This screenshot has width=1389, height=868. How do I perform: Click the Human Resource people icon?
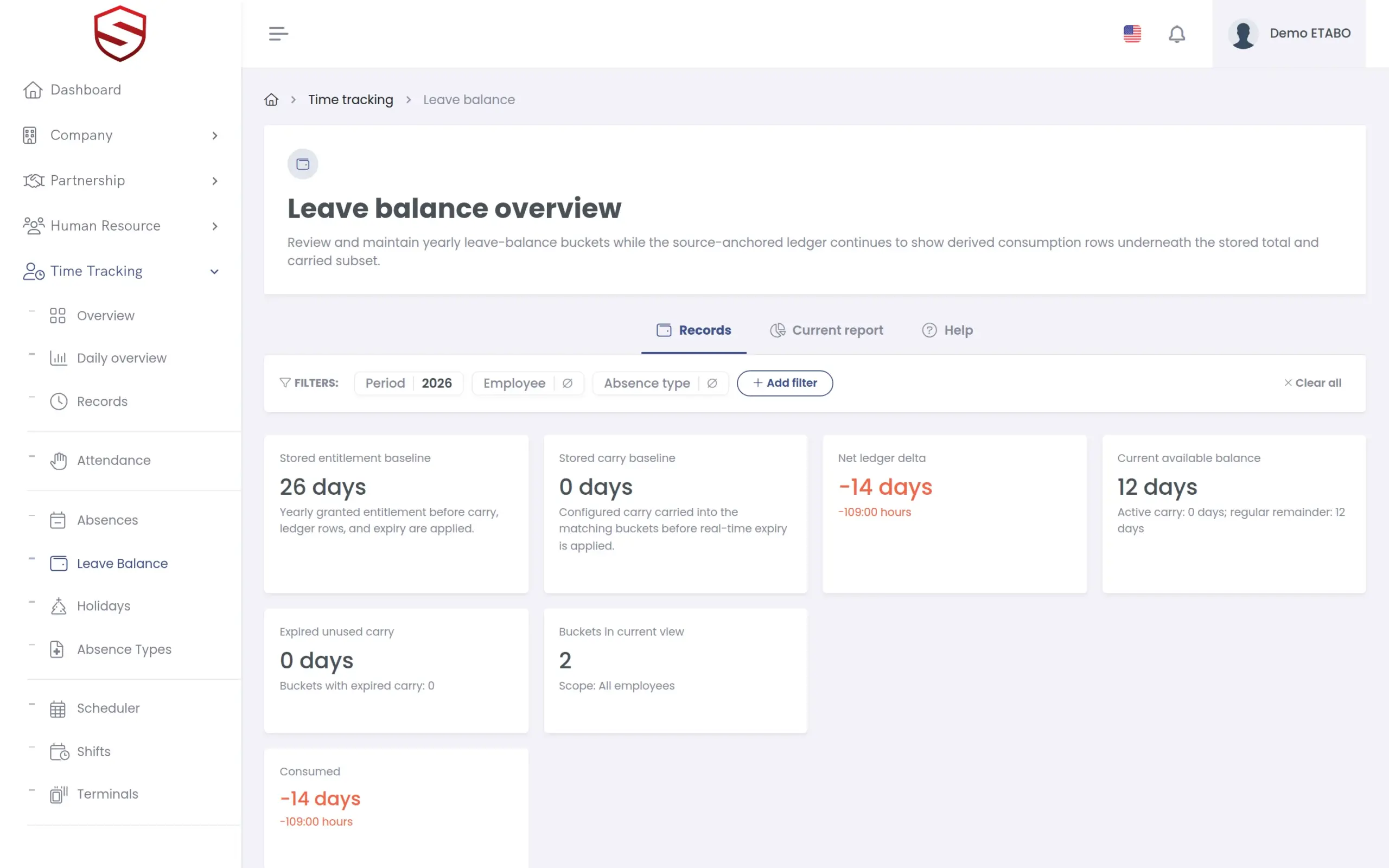coord(33,226)
